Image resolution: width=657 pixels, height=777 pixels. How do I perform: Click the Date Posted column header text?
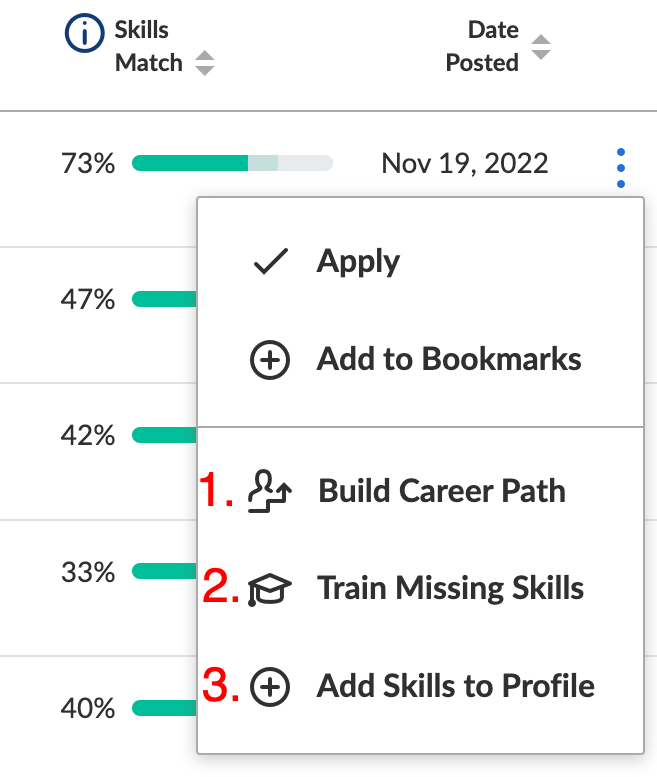[482, 47]
